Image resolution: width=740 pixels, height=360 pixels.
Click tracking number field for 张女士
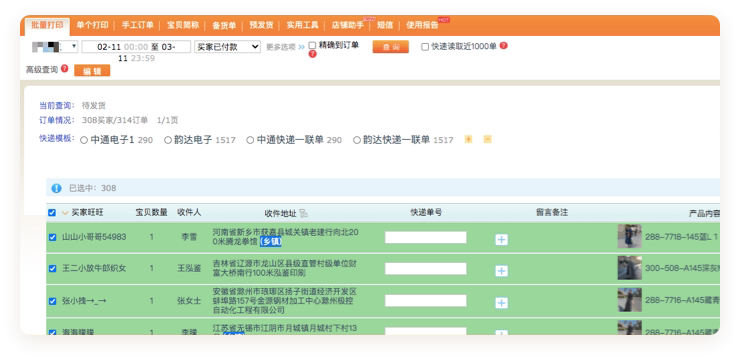(x=425, y=301)
